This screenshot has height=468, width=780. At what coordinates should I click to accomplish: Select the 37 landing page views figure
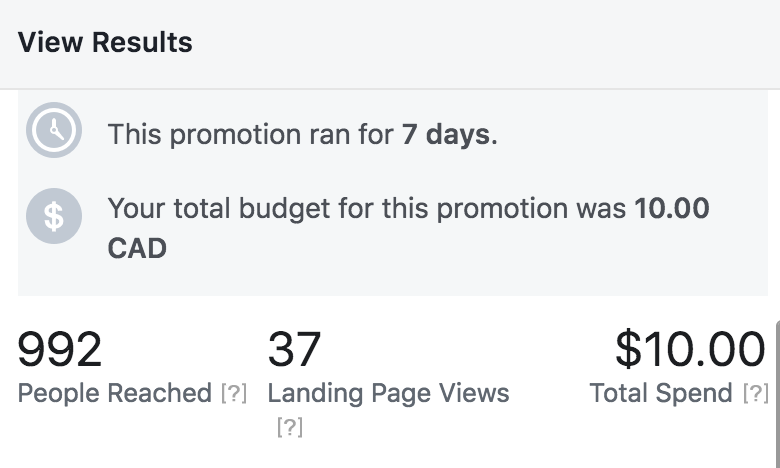294,349
